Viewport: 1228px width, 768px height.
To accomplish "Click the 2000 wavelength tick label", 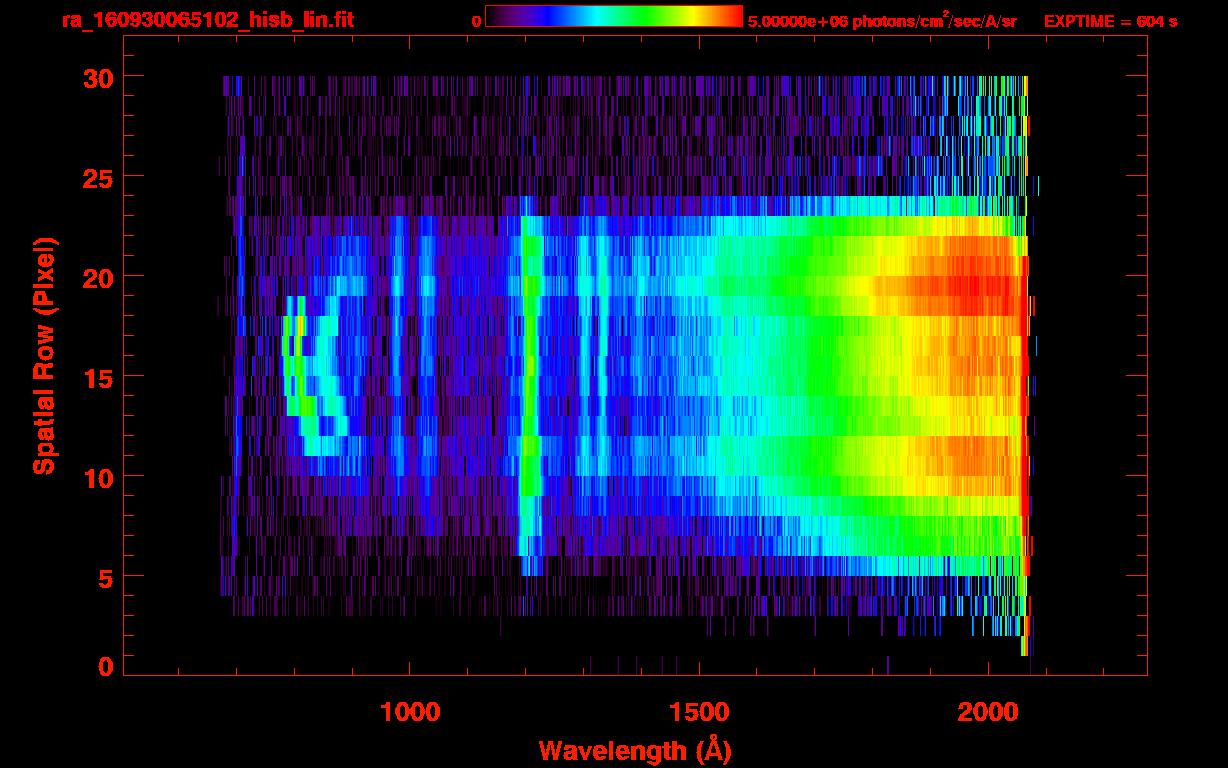I will 988,711.
